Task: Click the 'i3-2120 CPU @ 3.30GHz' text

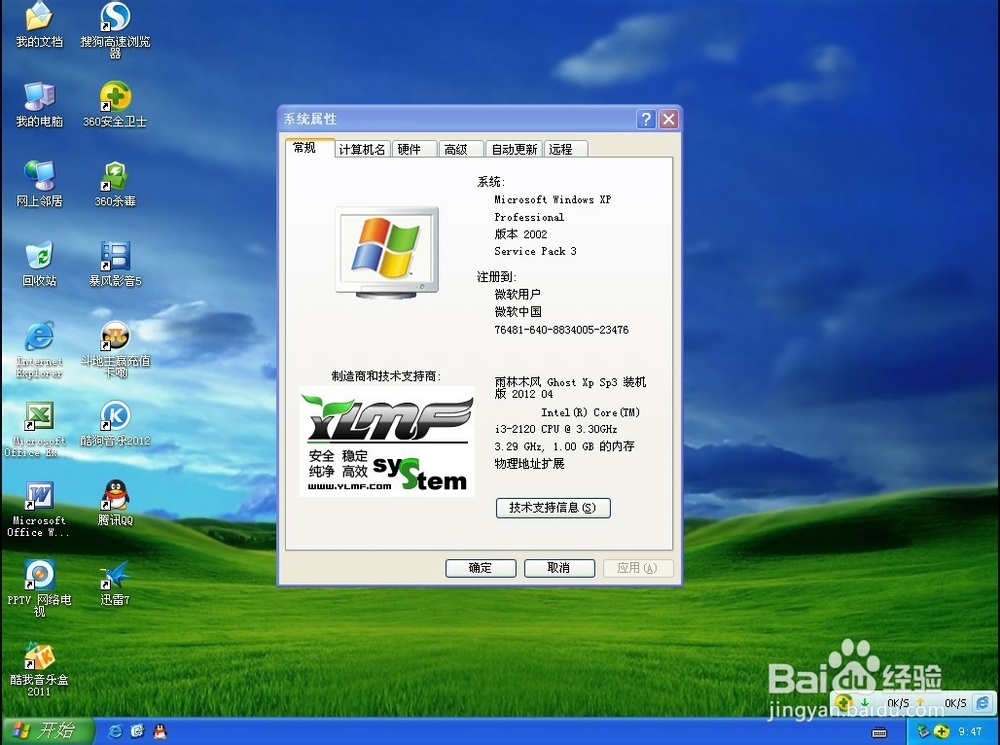Action: 555,429
